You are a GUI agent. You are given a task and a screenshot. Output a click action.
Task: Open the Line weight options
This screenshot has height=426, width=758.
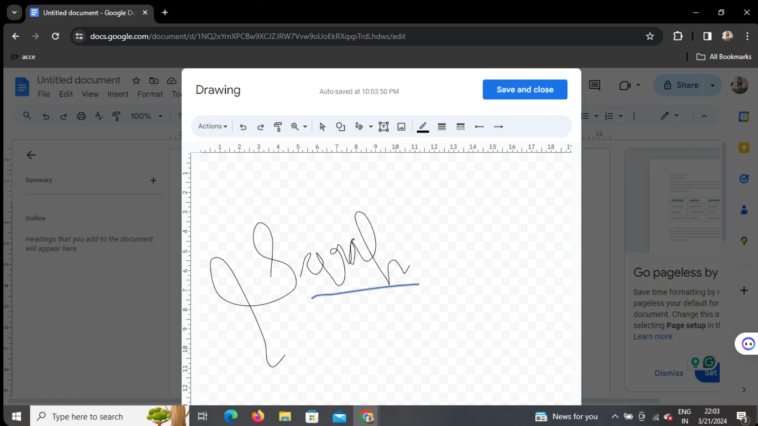[x=441, y=127]
